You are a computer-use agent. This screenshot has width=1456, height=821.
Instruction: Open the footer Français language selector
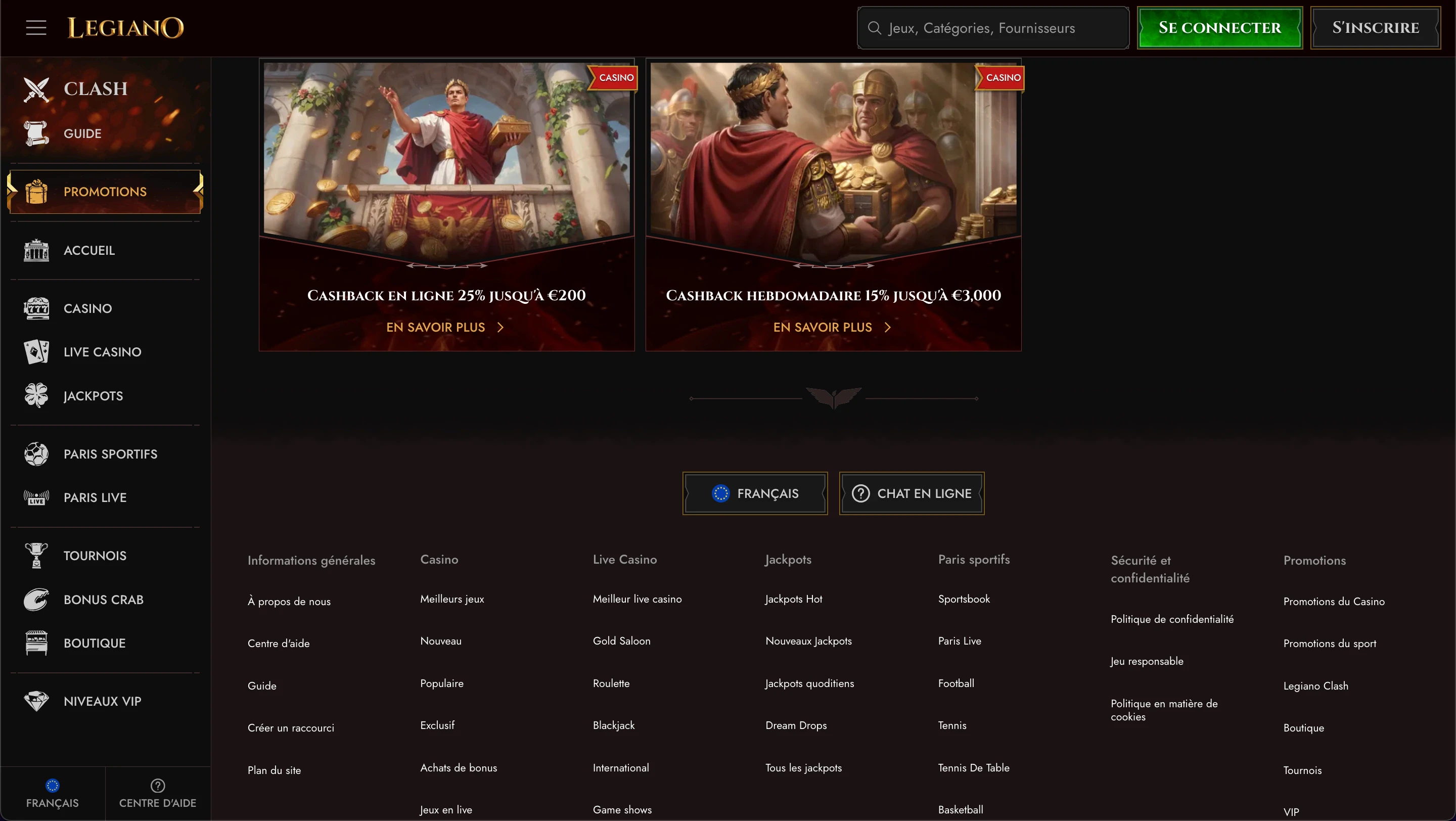[x=755, y=493]
